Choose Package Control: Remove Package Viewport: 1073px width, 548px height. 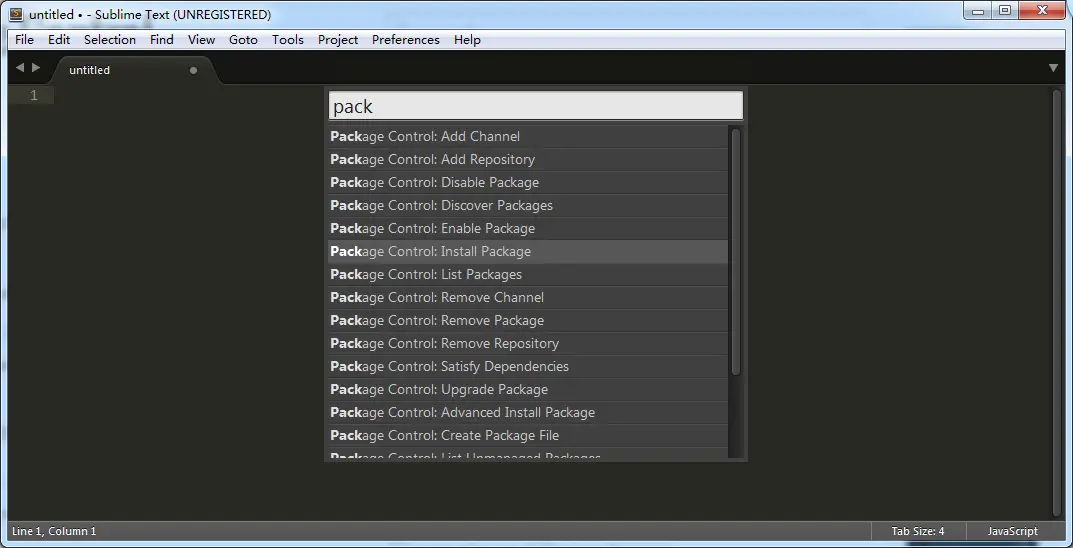point(528,320)
